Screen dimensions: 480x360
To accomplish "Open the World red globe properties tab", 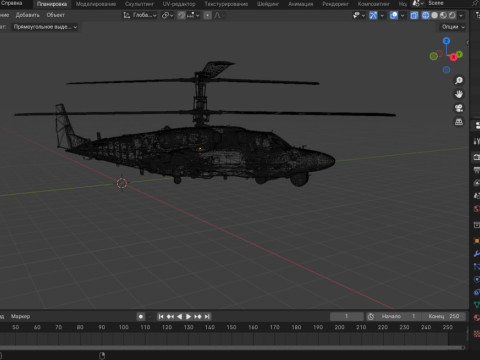I will (x=476, y=209).
